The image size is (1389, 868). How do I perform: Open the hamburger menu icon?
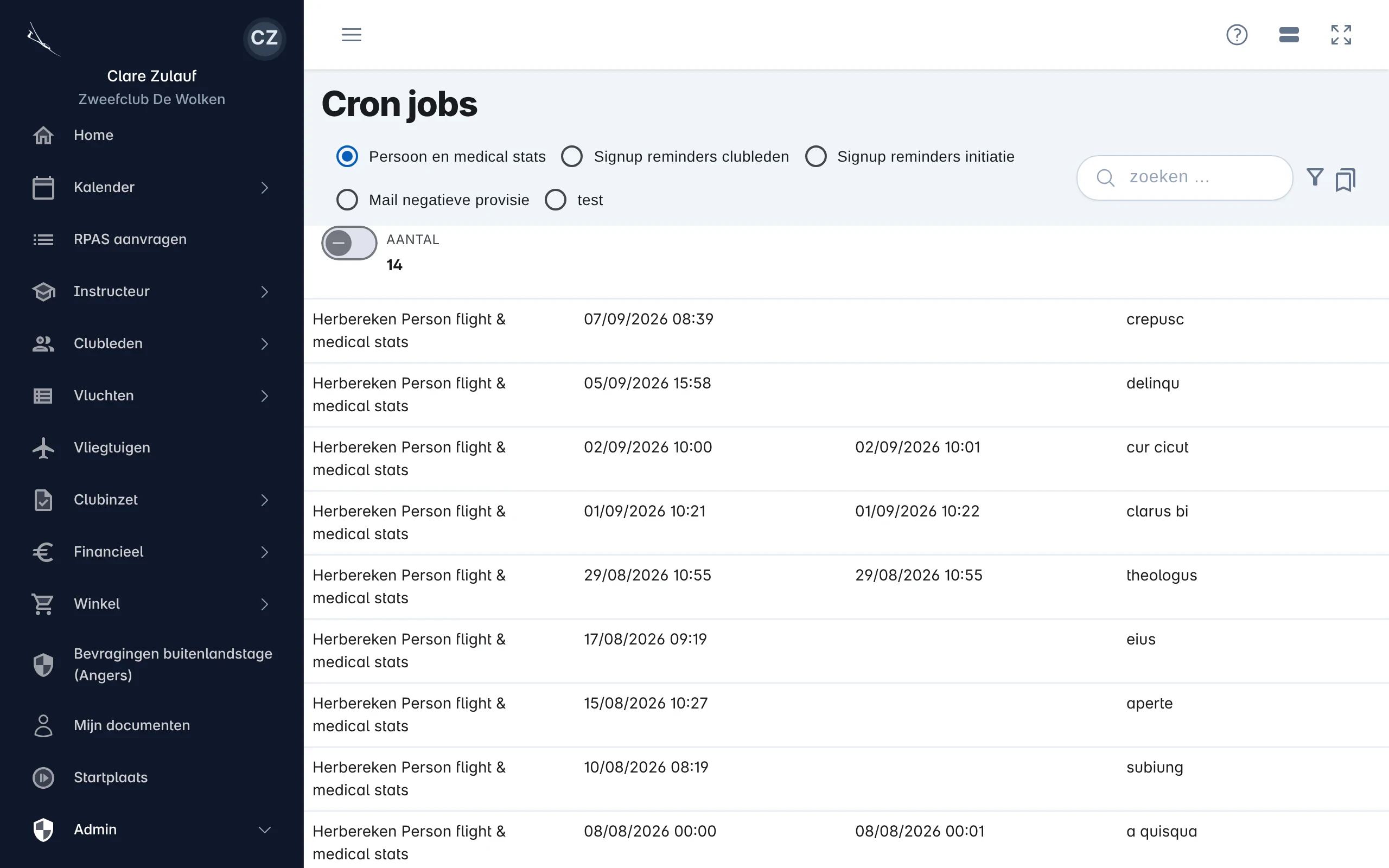coord(351,35)
